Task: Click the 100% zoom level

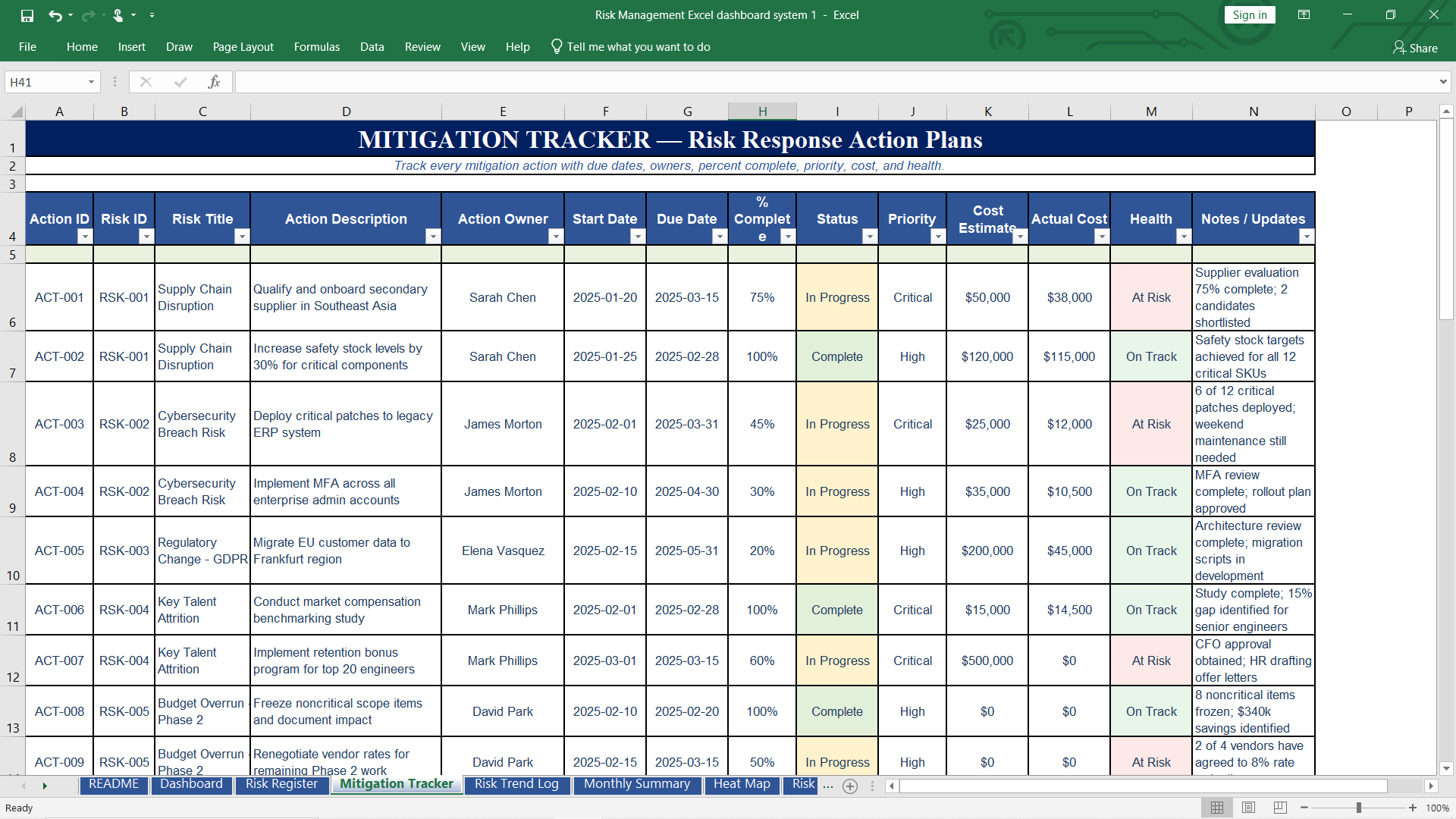Action: (x=1437, y=808)
